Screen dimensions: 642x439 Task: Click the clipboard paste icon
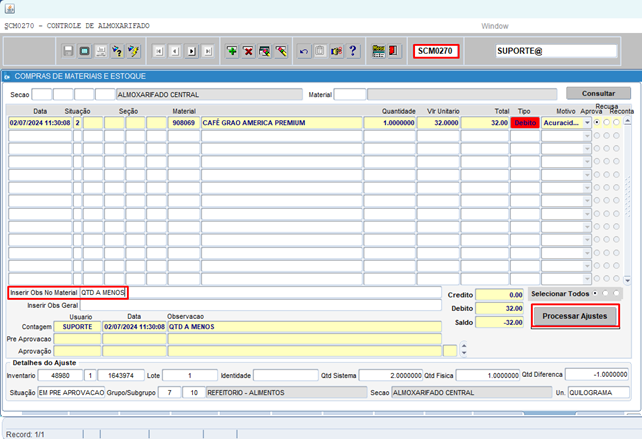[x=320, y=51]
